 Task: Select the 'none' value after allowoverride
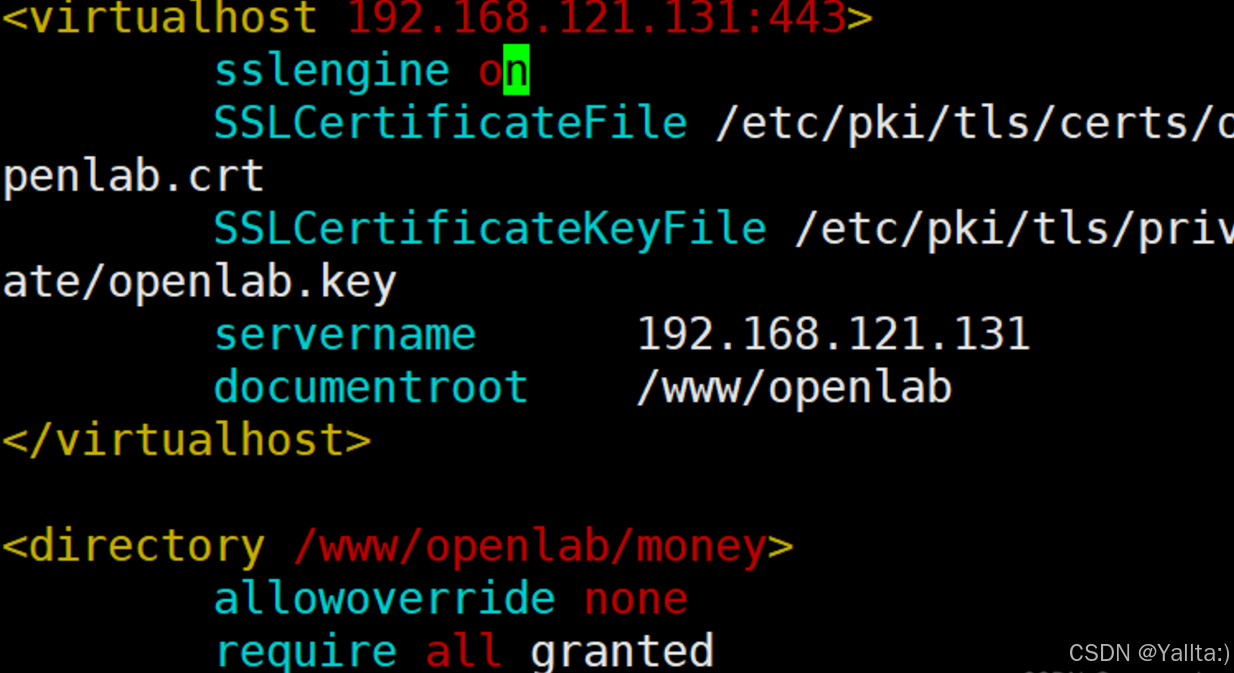(x=637, y=597)
